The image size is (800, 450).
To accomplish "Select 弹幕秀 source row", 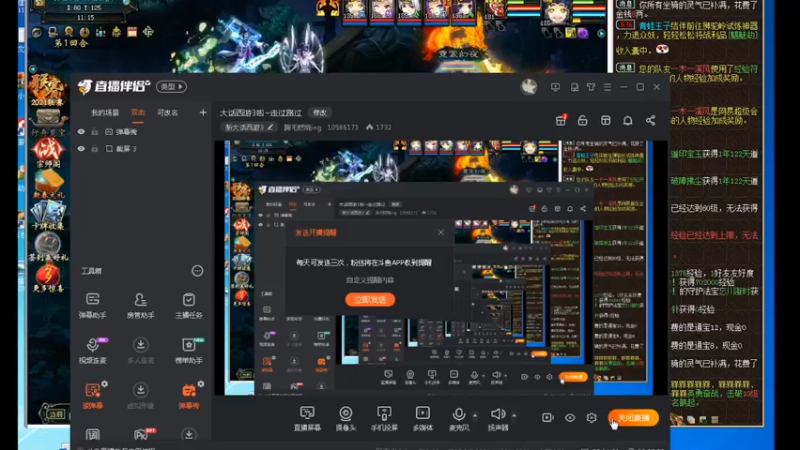I will click(141, 132).
